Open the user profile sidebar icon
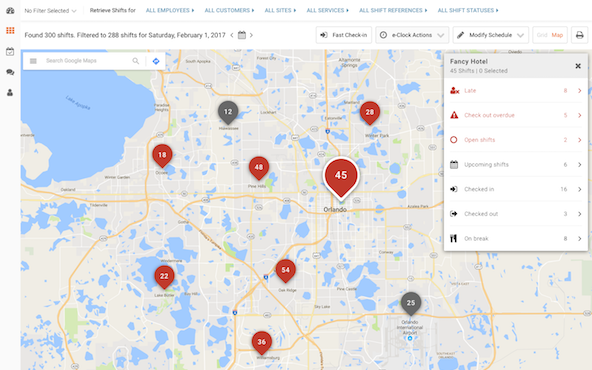The height and width of the screenshot is (370, 592). [x=10, y=92]
